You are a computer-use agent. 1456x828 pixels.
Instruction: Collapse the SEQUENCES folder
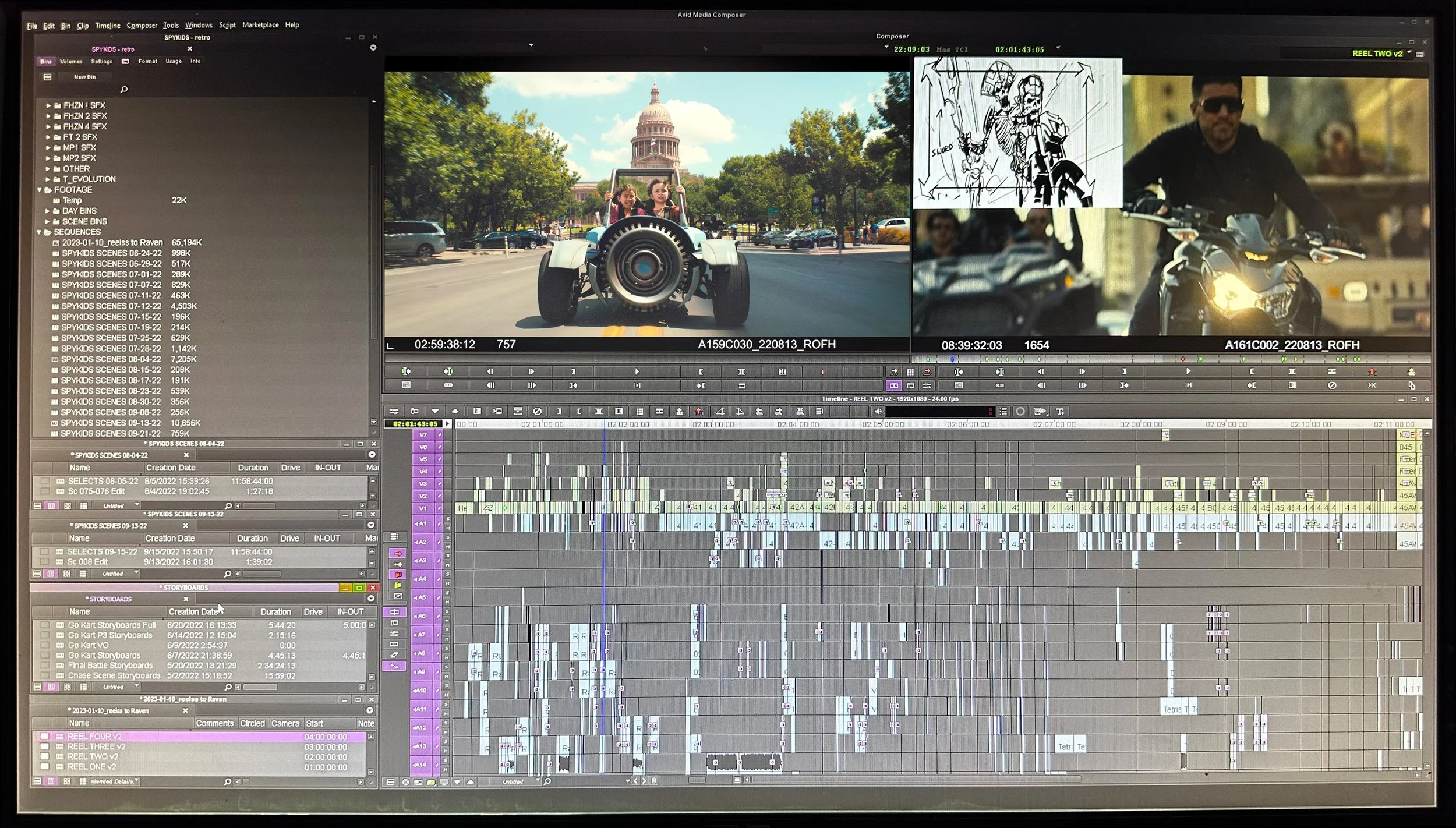(x=40, y=232)
